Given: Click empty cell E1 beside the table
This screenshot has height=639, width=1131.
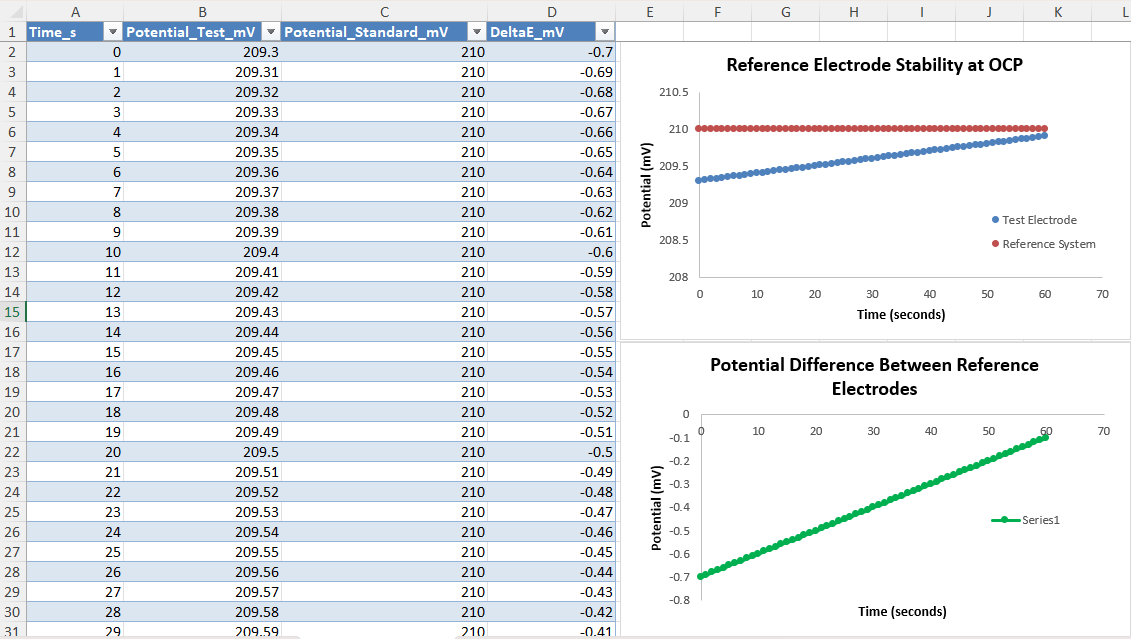Looking at the screenshot, I should point(650,32).
